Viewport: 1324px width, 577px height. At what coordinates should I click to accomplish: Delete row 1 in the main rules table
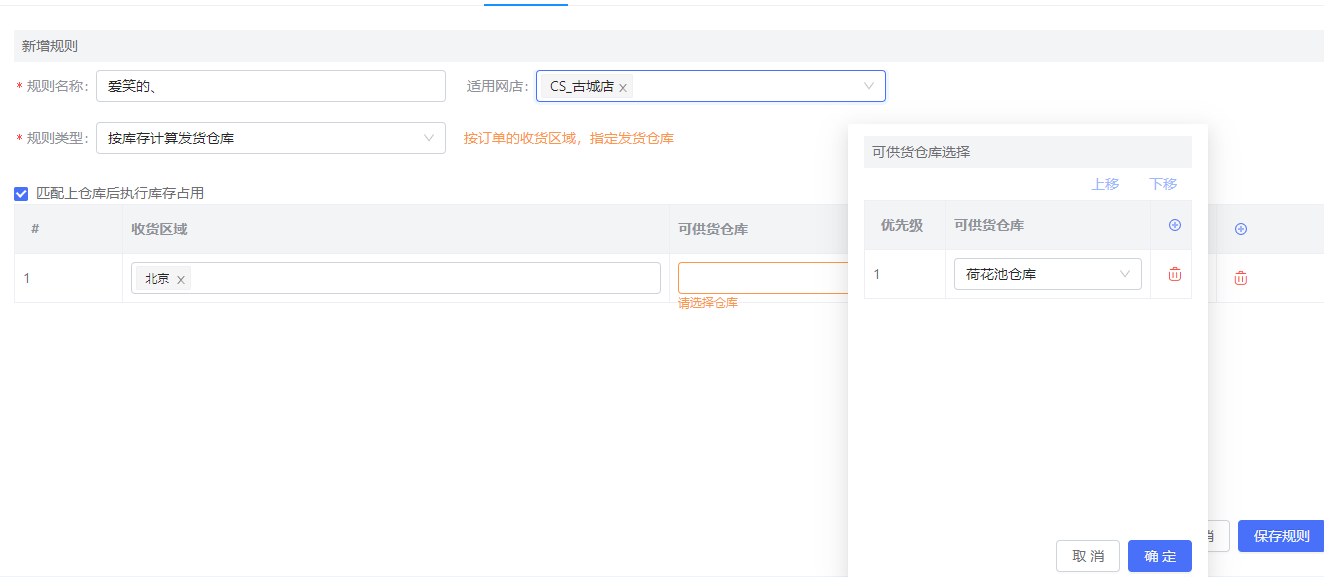pos(1241,278)
